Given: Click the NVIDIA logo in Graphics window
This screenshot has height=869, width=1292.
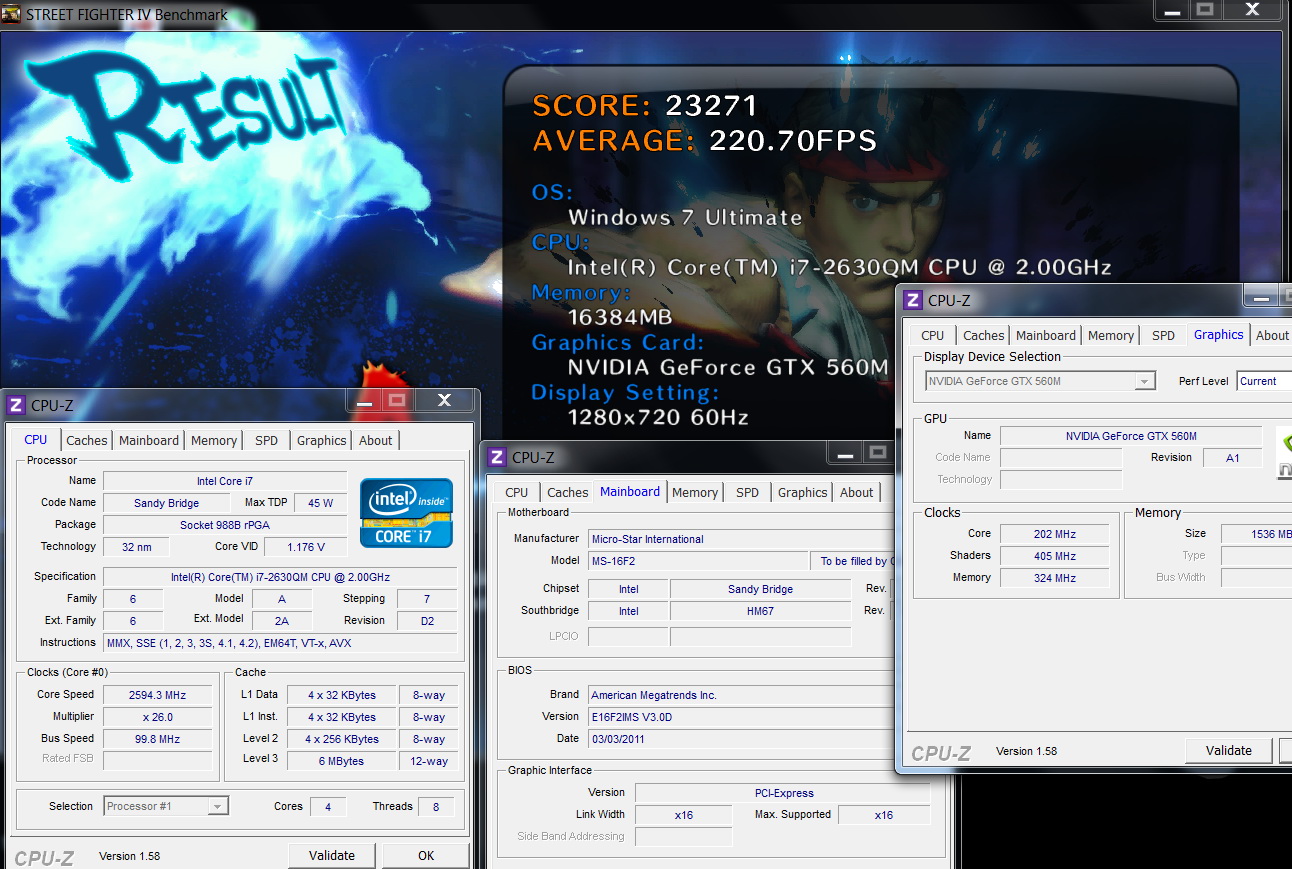Looking at the screenshot, I should point(1284,453).
